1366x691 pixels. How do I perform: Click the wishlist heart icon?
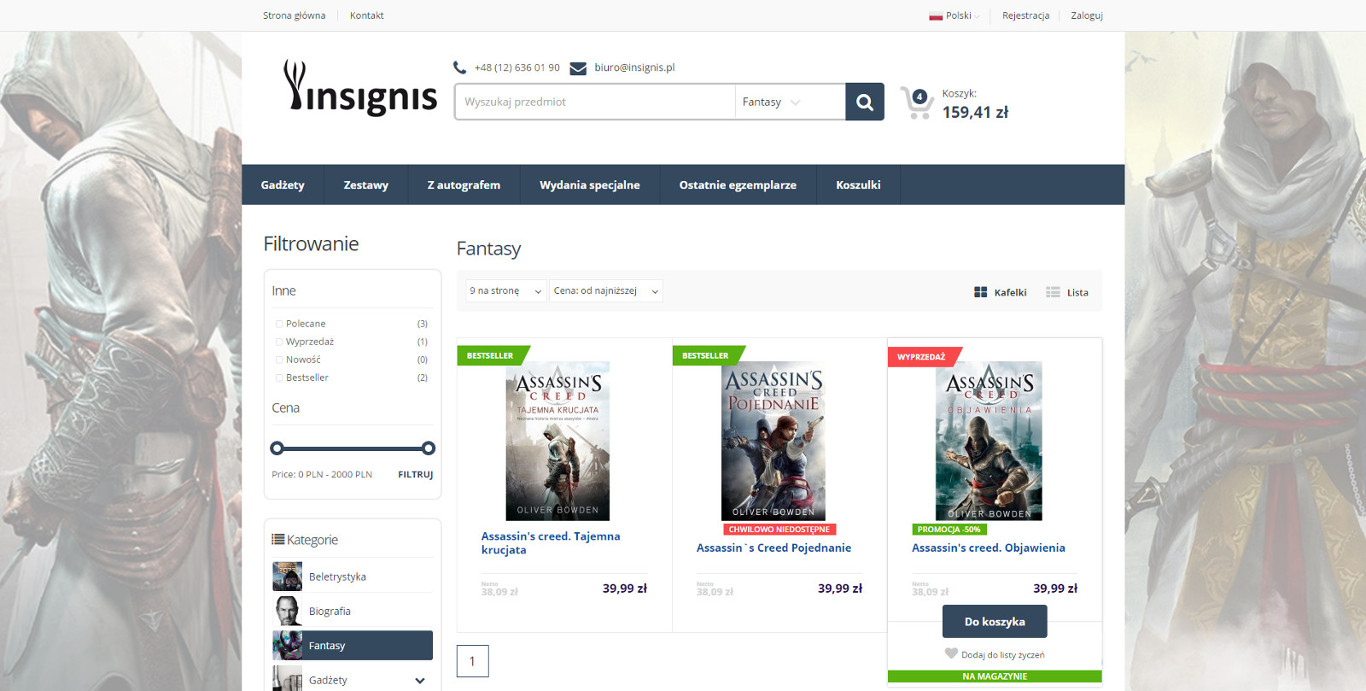coord(951,654)
